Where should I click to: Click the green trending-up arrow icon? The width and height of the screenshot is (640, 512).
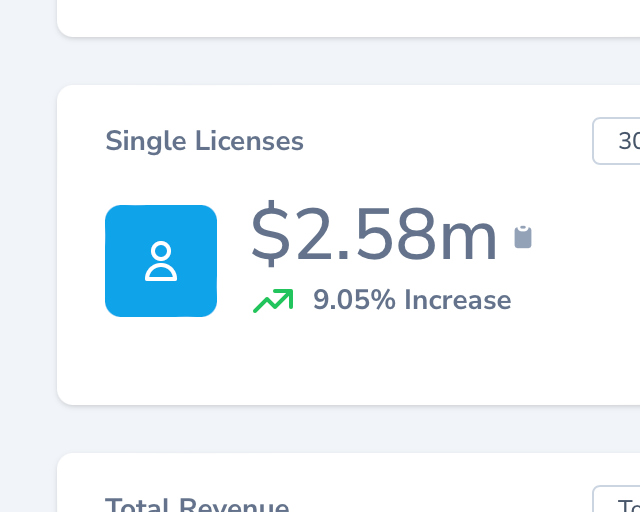(273, 300)
